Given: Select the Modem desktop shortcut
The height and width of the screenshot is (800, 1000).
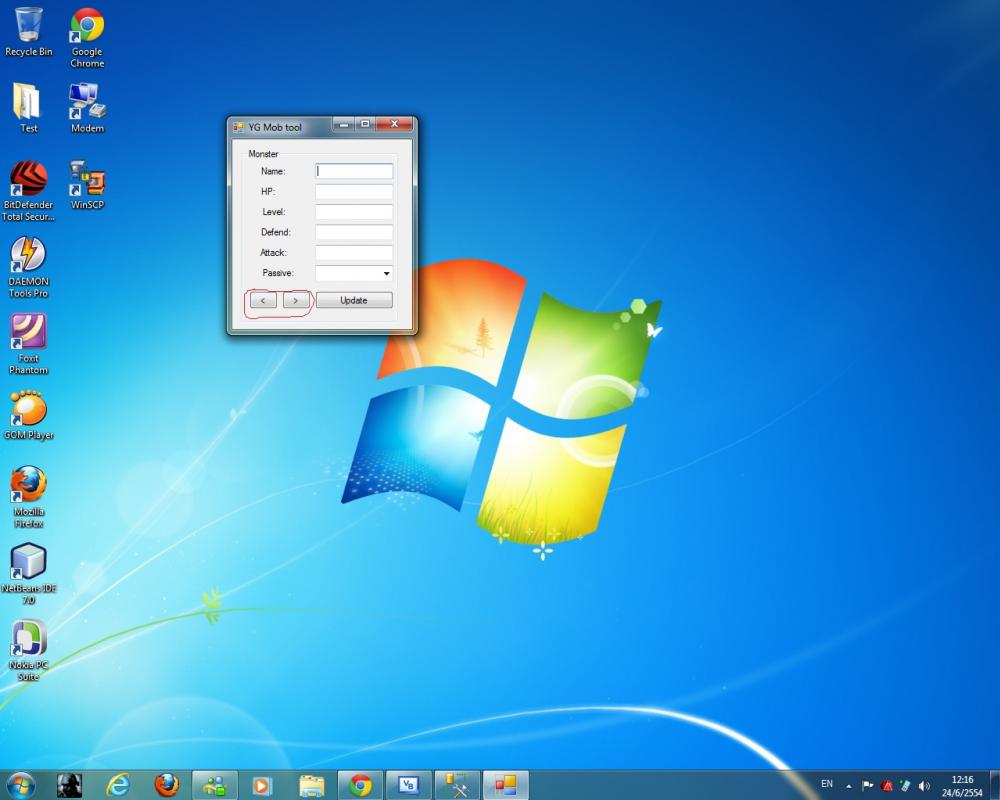Looking at the screenshot, I should (87, 108).
